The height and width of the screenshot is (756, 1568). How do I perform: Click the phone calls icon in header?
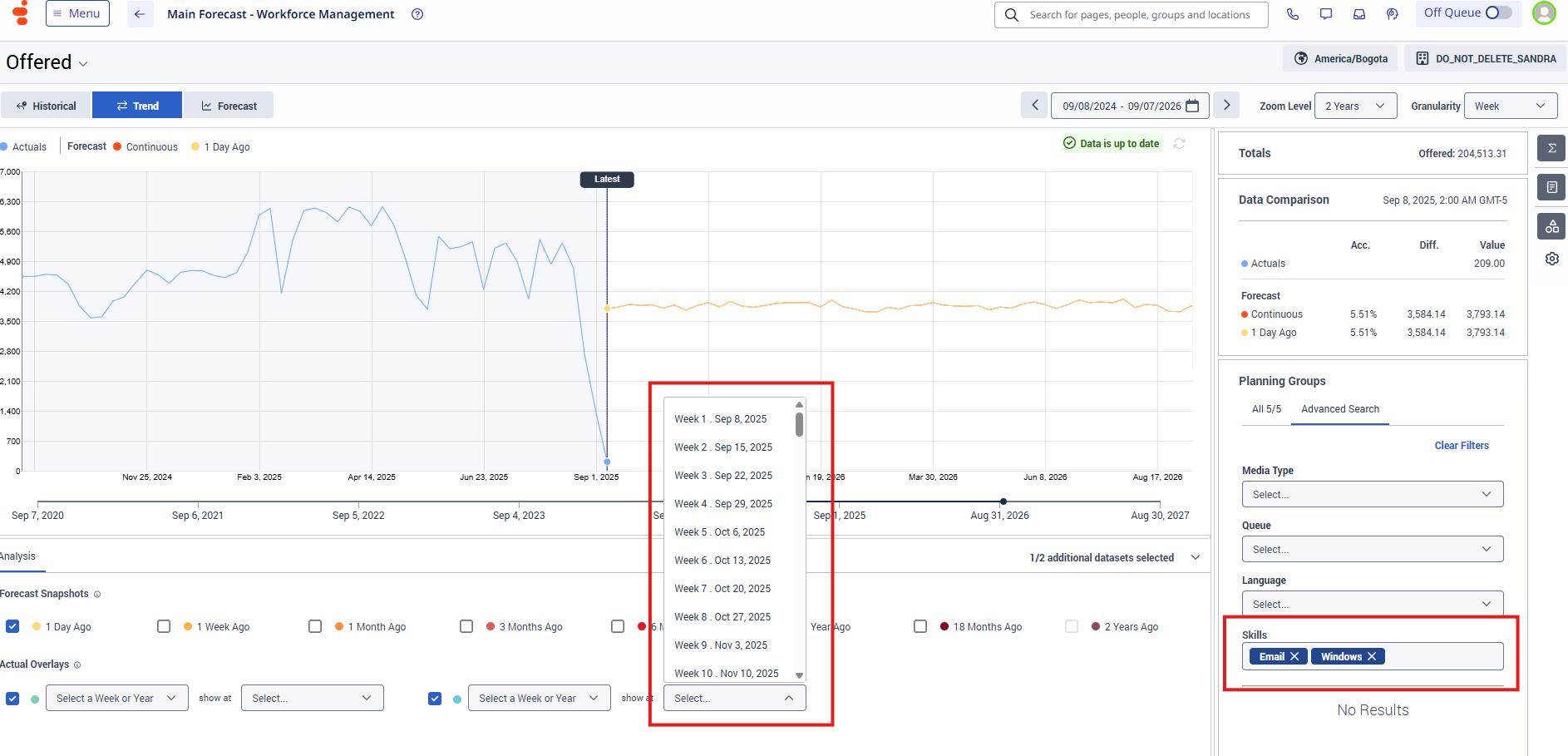(1292, 14)
